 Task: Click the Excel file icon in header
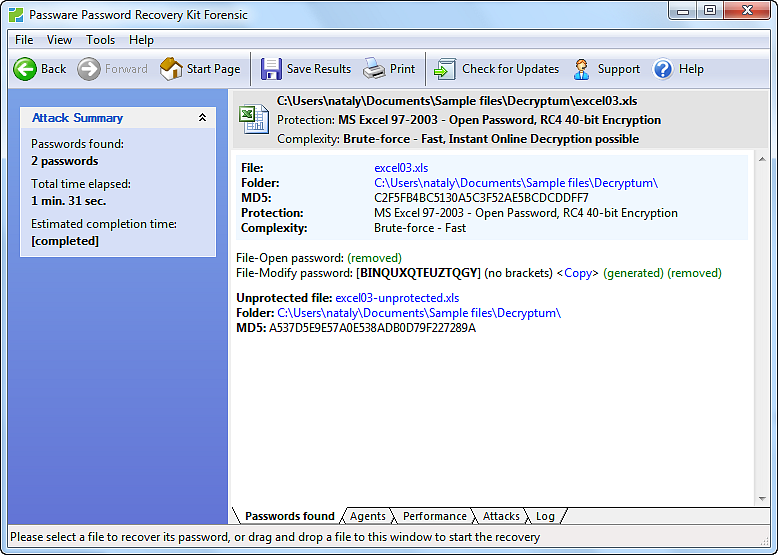coord(252,119)
